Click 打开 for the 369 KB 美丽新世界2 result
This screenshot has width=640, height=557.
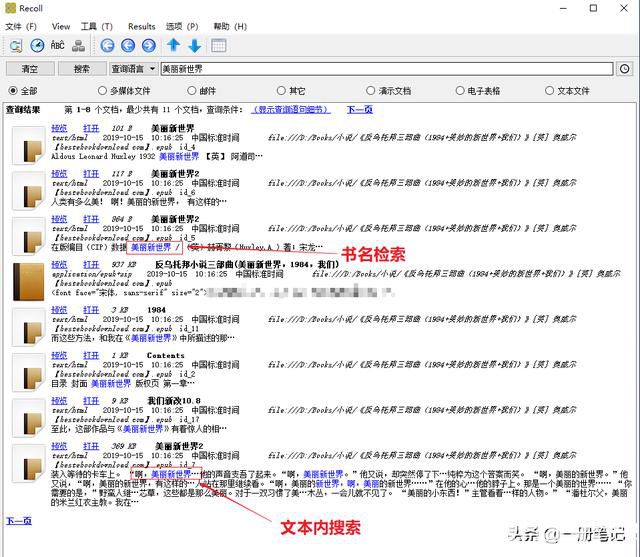point(91,446)
